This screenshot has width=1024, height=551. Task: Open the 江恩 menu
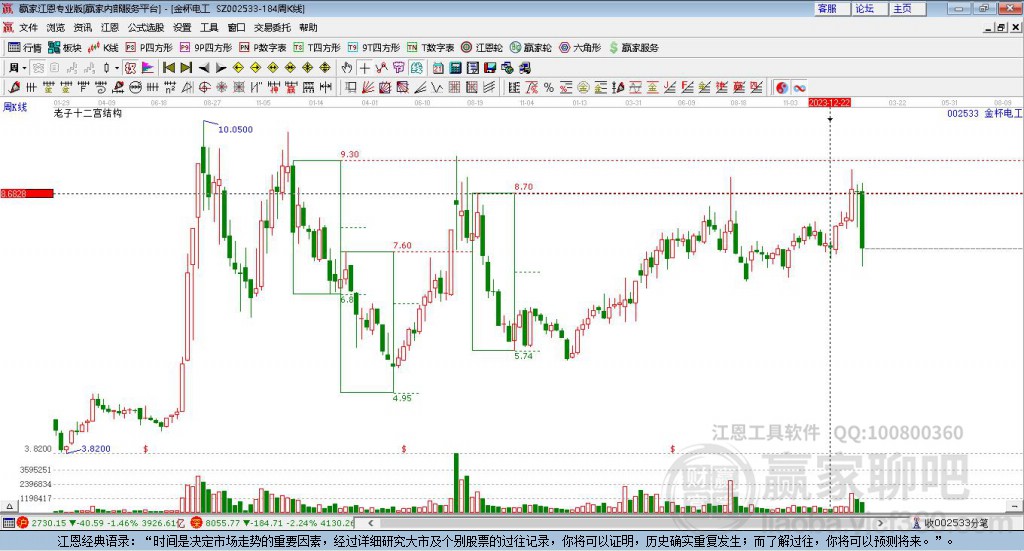click(110, 27)
